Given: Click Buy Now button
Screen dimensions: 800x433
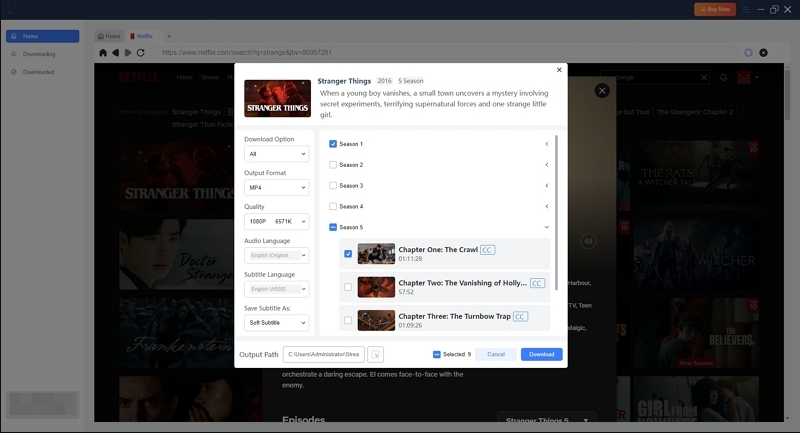Looking at the screenshot, I should pos(715,9).
